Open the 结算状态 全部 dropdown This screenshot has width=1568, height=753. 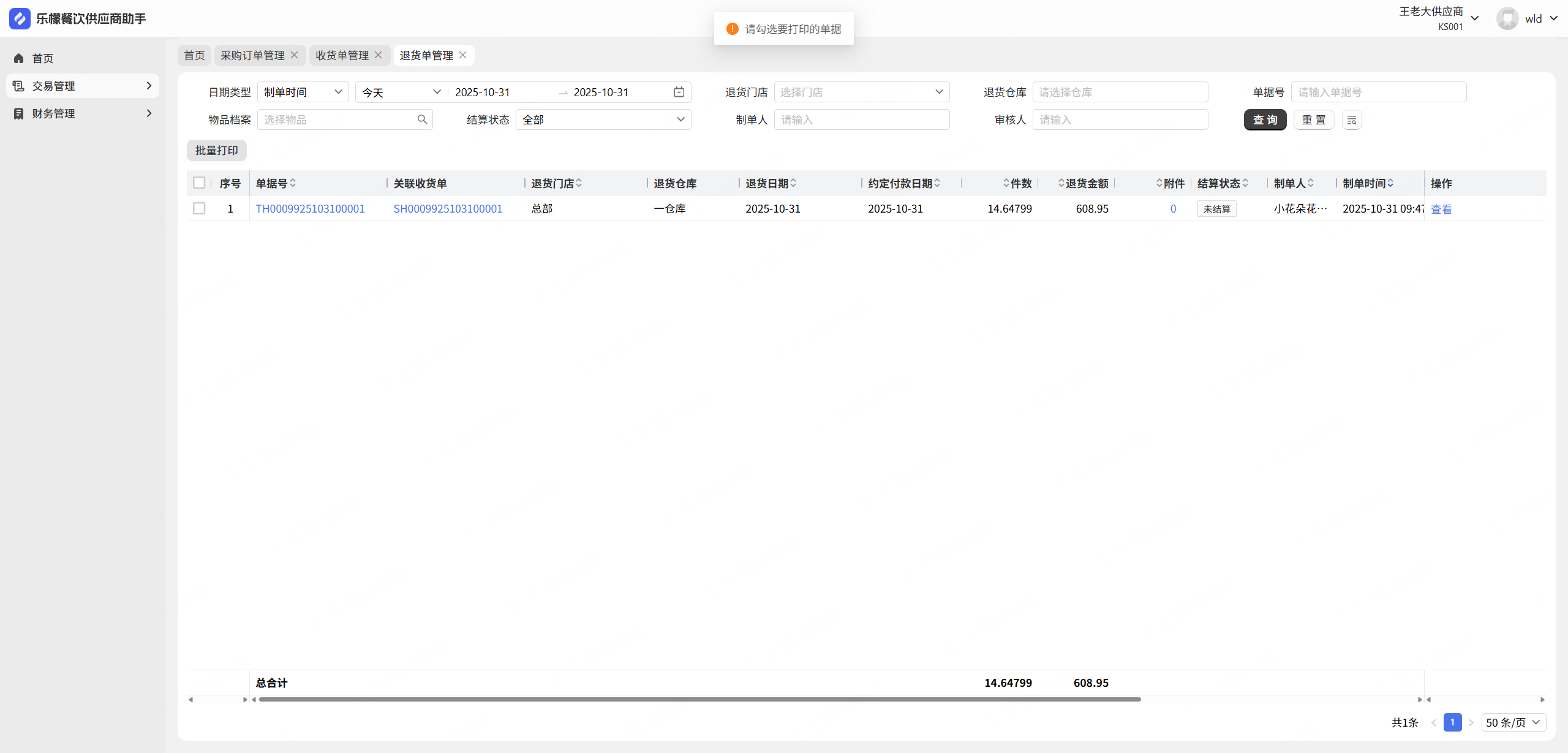[x=603, y=119]
